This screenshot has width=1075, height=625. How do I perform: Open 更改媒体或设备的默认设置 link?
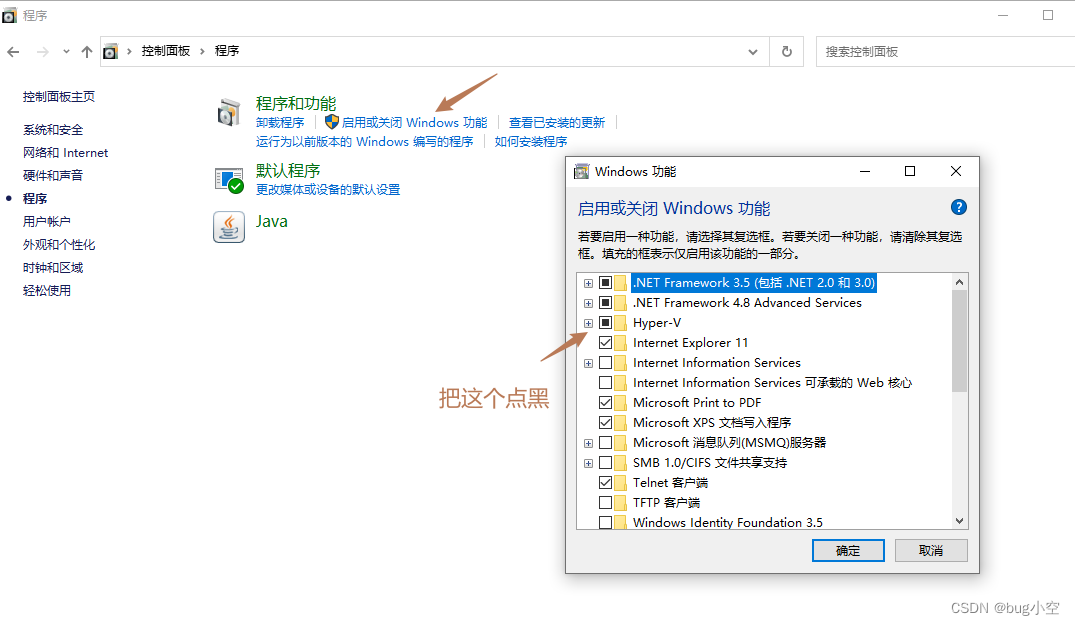(328, 190)
